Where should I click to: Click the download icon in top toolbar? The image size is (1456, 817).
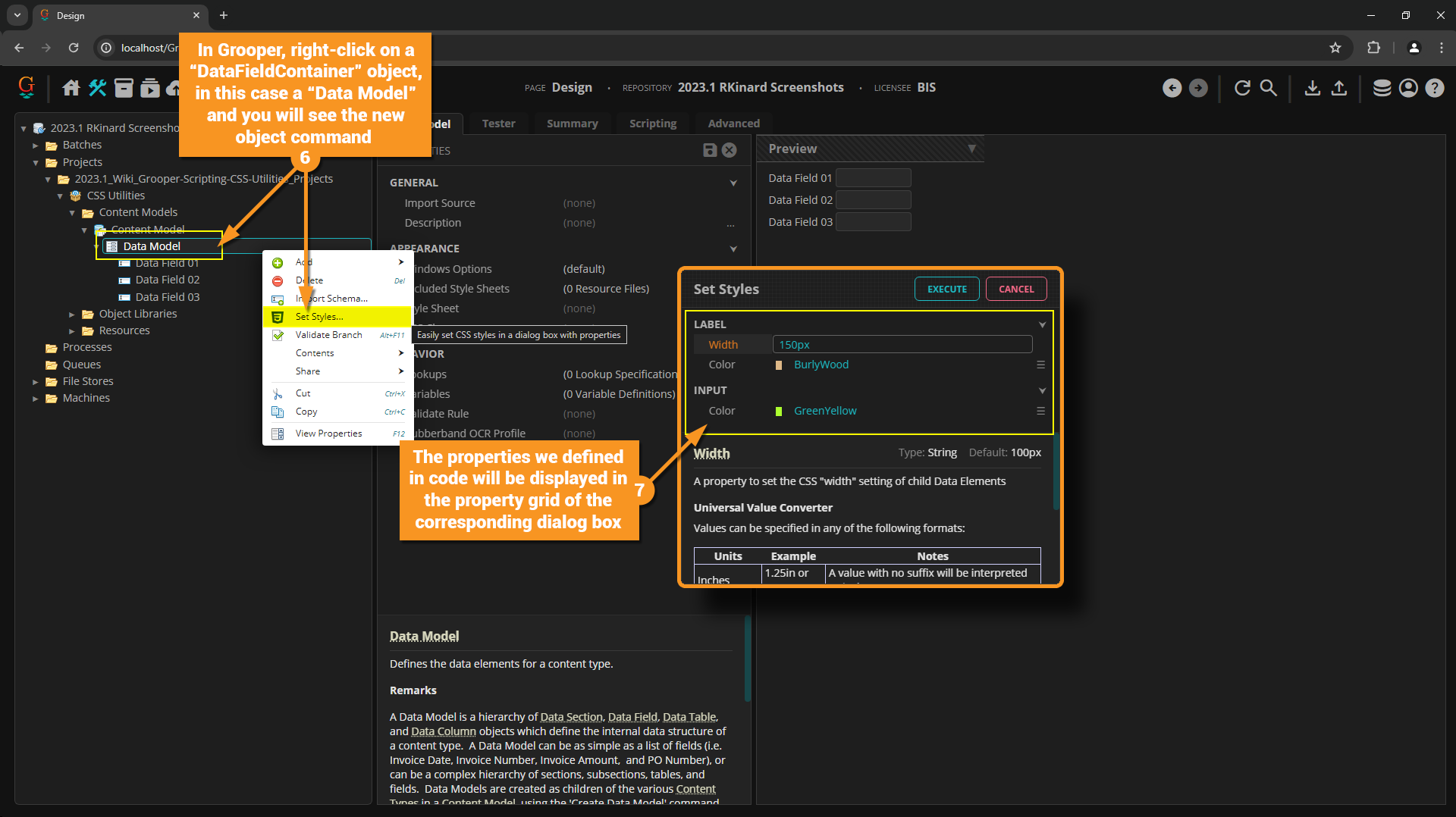point(1312,88)
